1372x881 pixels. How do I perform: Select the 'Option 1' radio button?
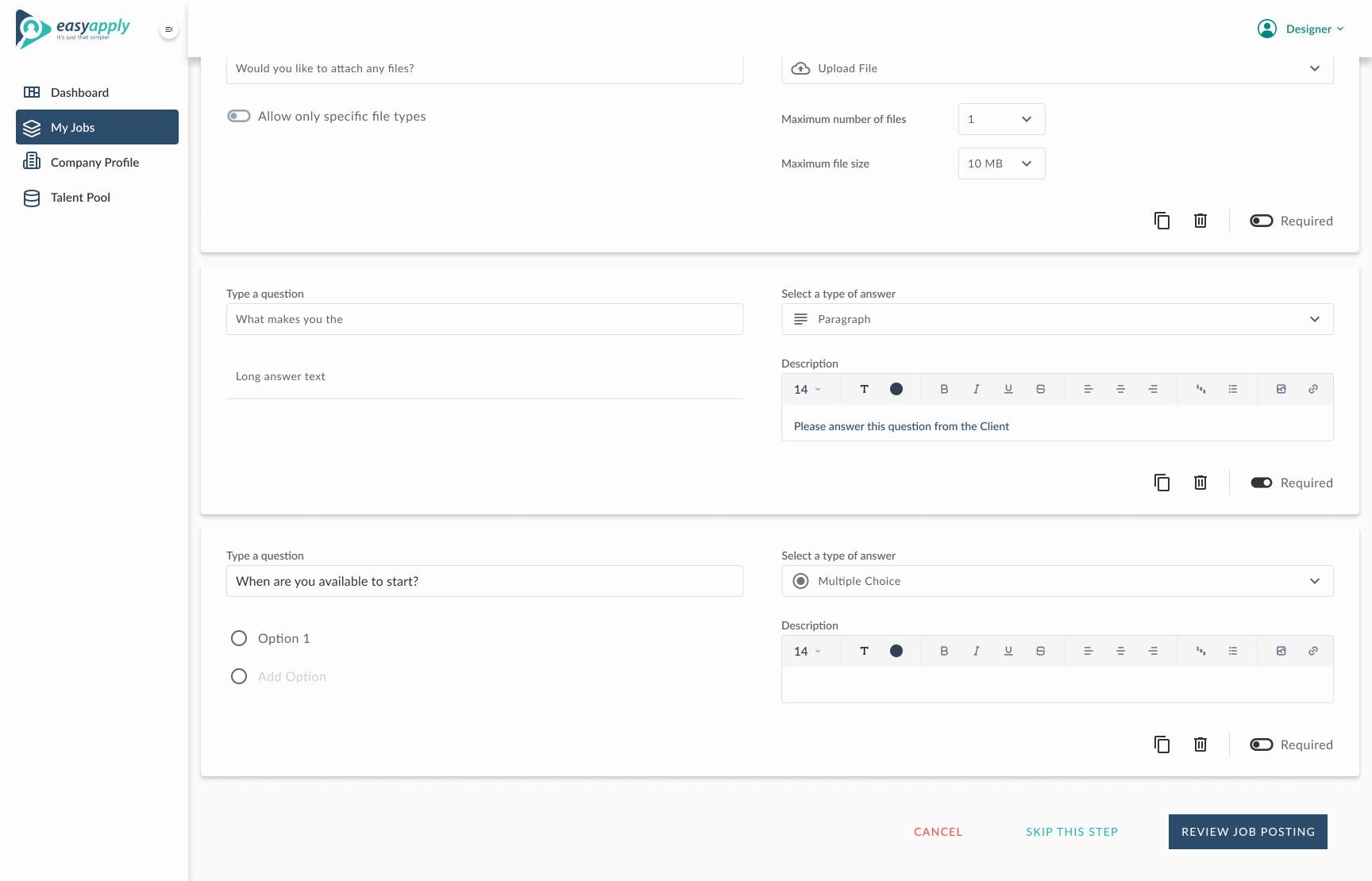pos(239,638)
